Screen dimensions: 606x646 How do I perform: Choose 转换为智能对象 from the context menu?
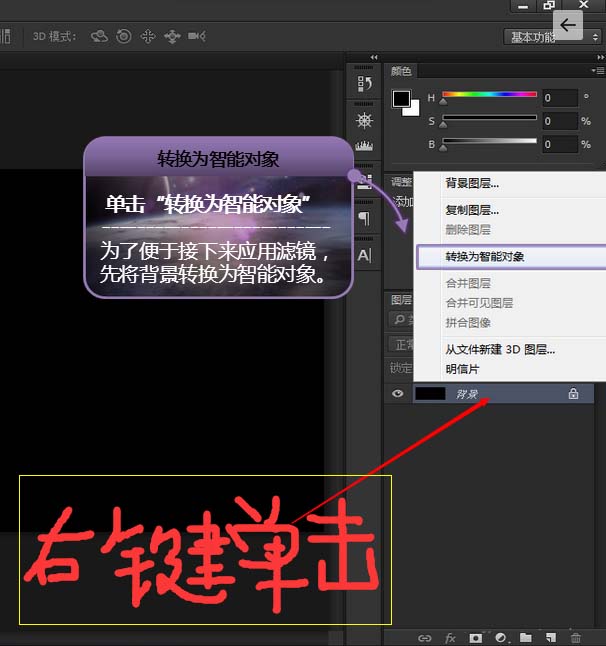(x=485, y=257)
